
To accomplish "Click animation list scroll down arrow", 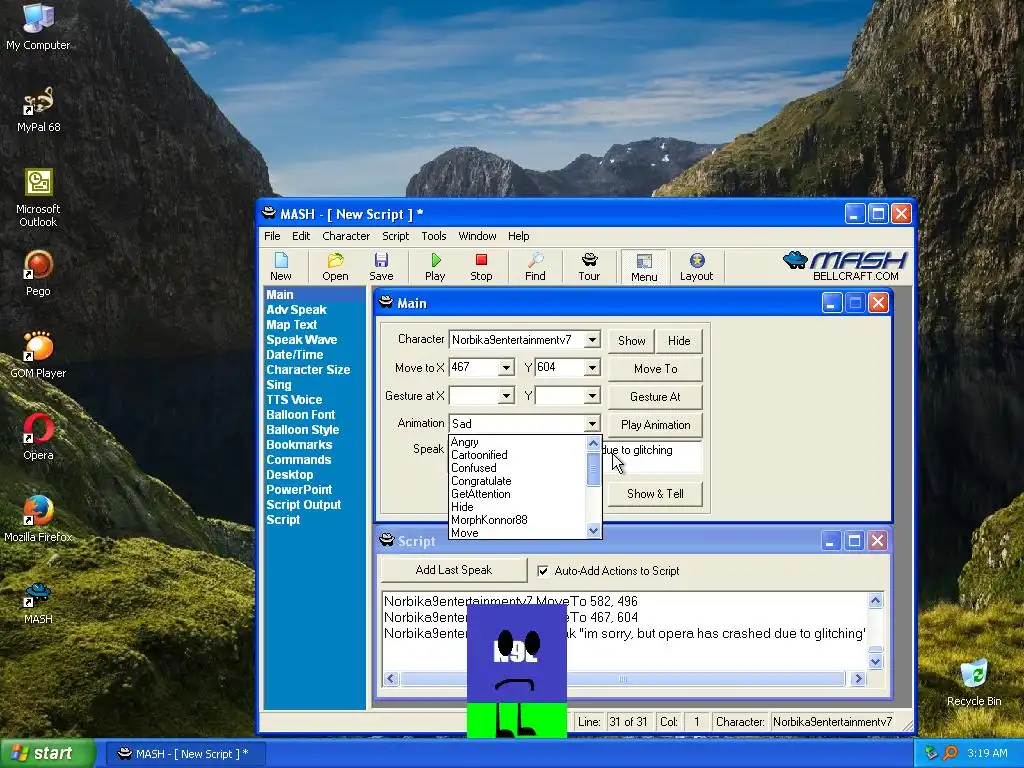I will 593,531.
